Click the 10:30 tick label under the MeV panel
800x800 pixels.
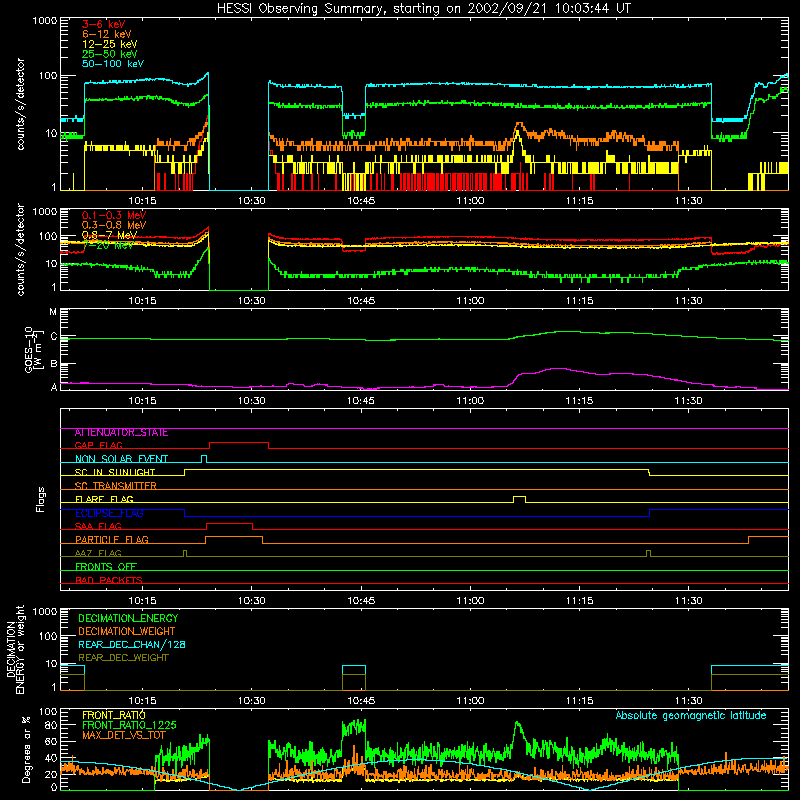point(252,301)
